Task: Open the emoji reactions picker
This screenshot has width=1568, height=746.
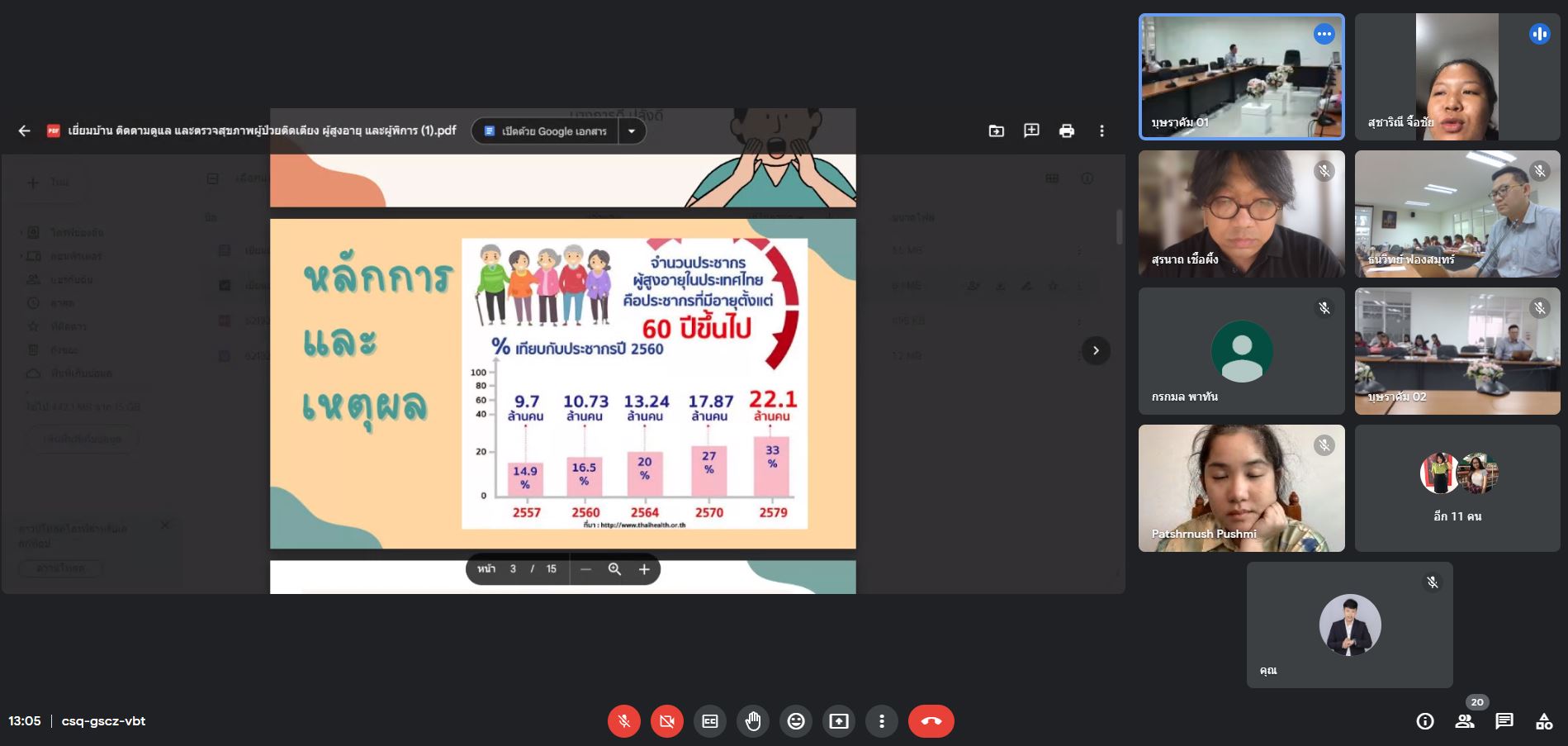Action: tap(796, 721)
